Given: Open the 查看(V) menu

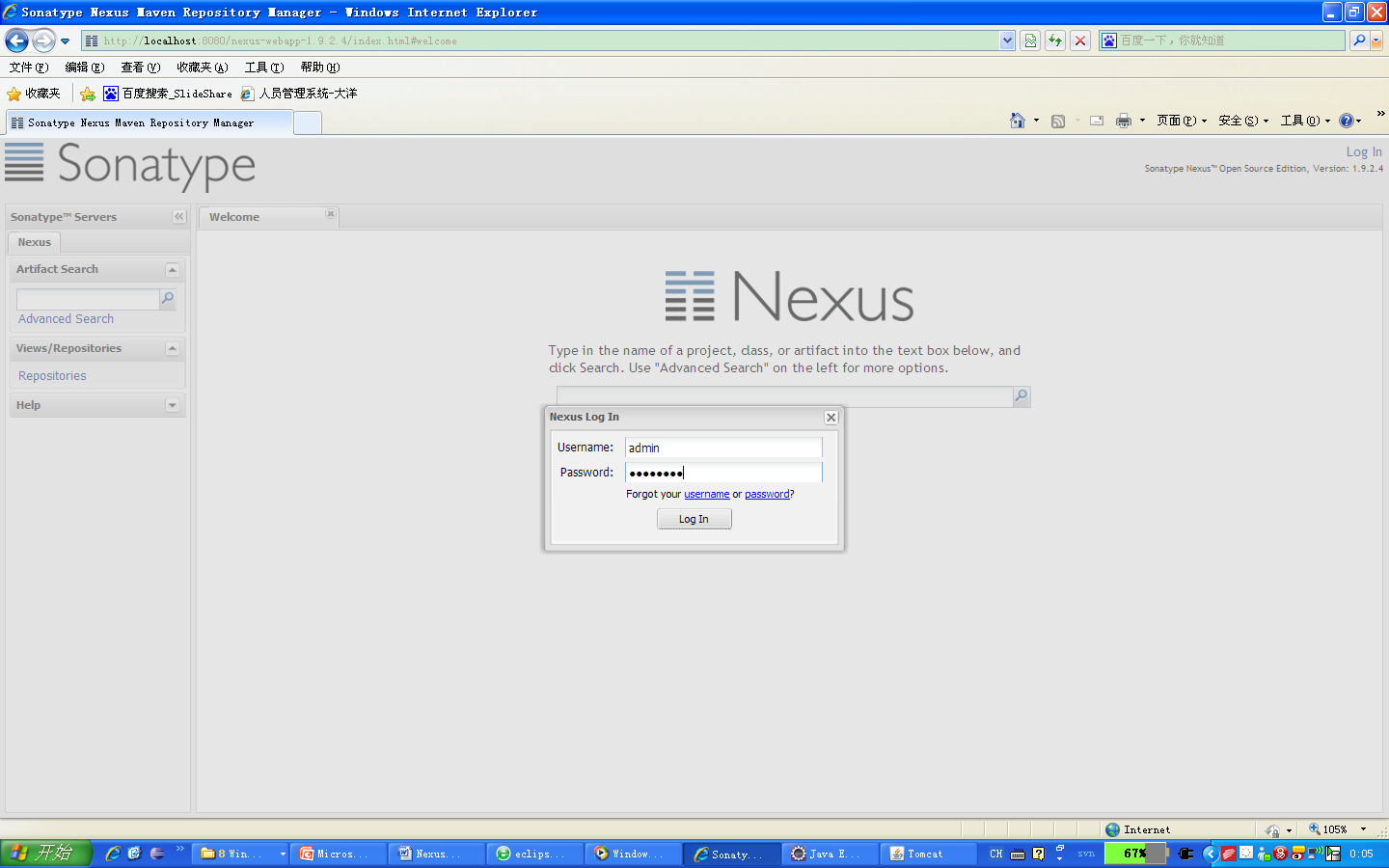Looking at the screenshot, I should (140, 68).
